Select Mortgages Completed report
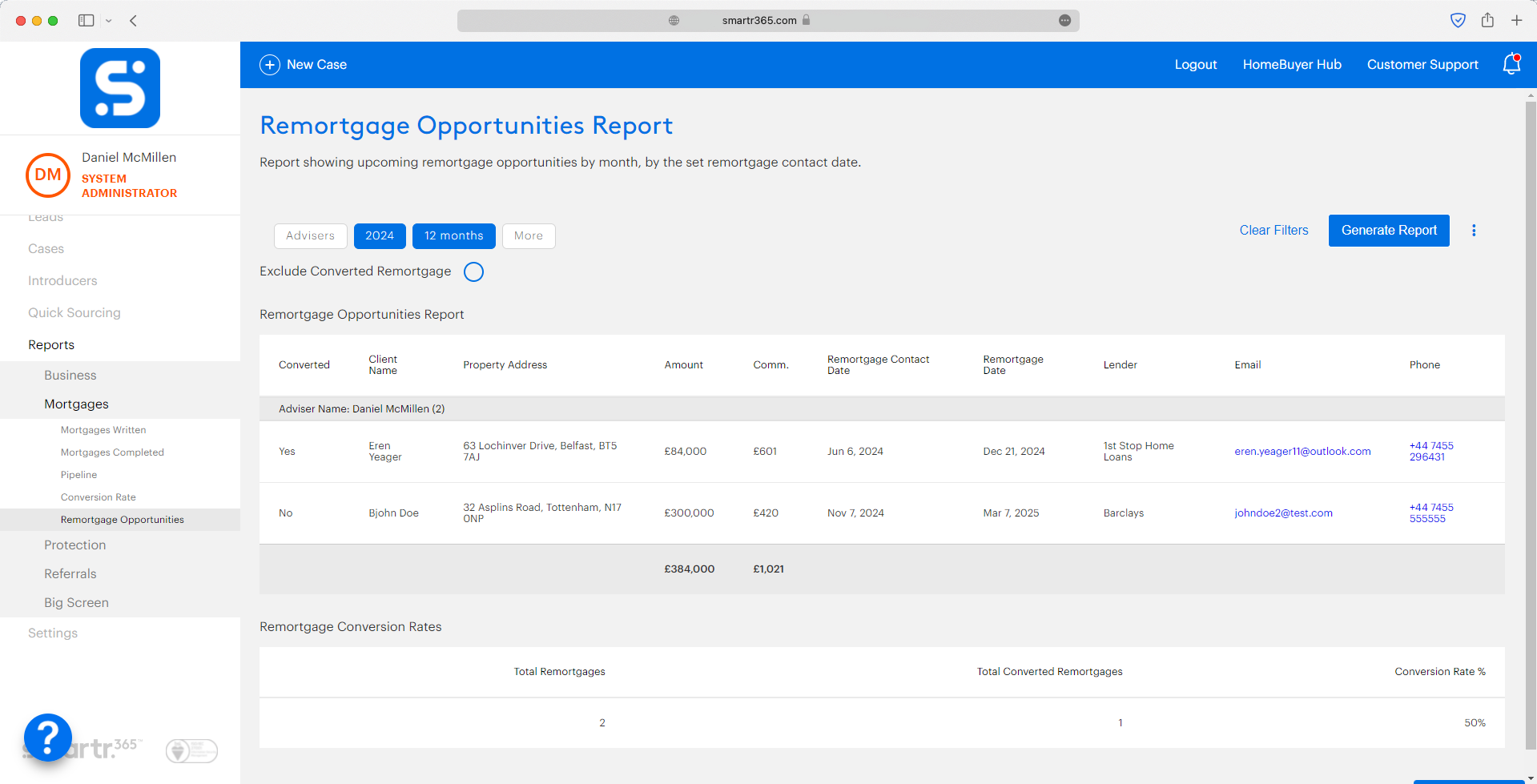This screenshot has height=784, width=1537. [112, 452]
